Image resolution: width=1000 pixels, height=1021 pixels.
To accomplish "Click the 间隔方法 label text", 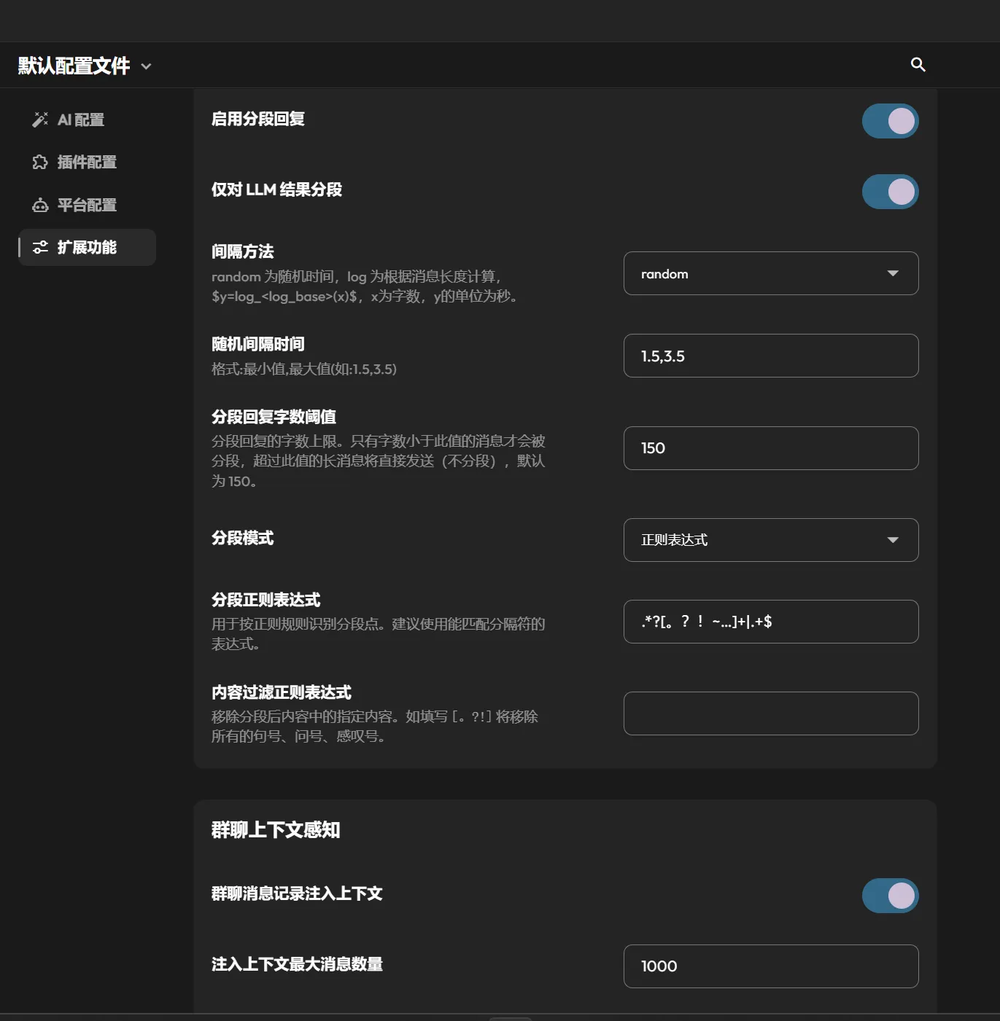I will (242, 251).
